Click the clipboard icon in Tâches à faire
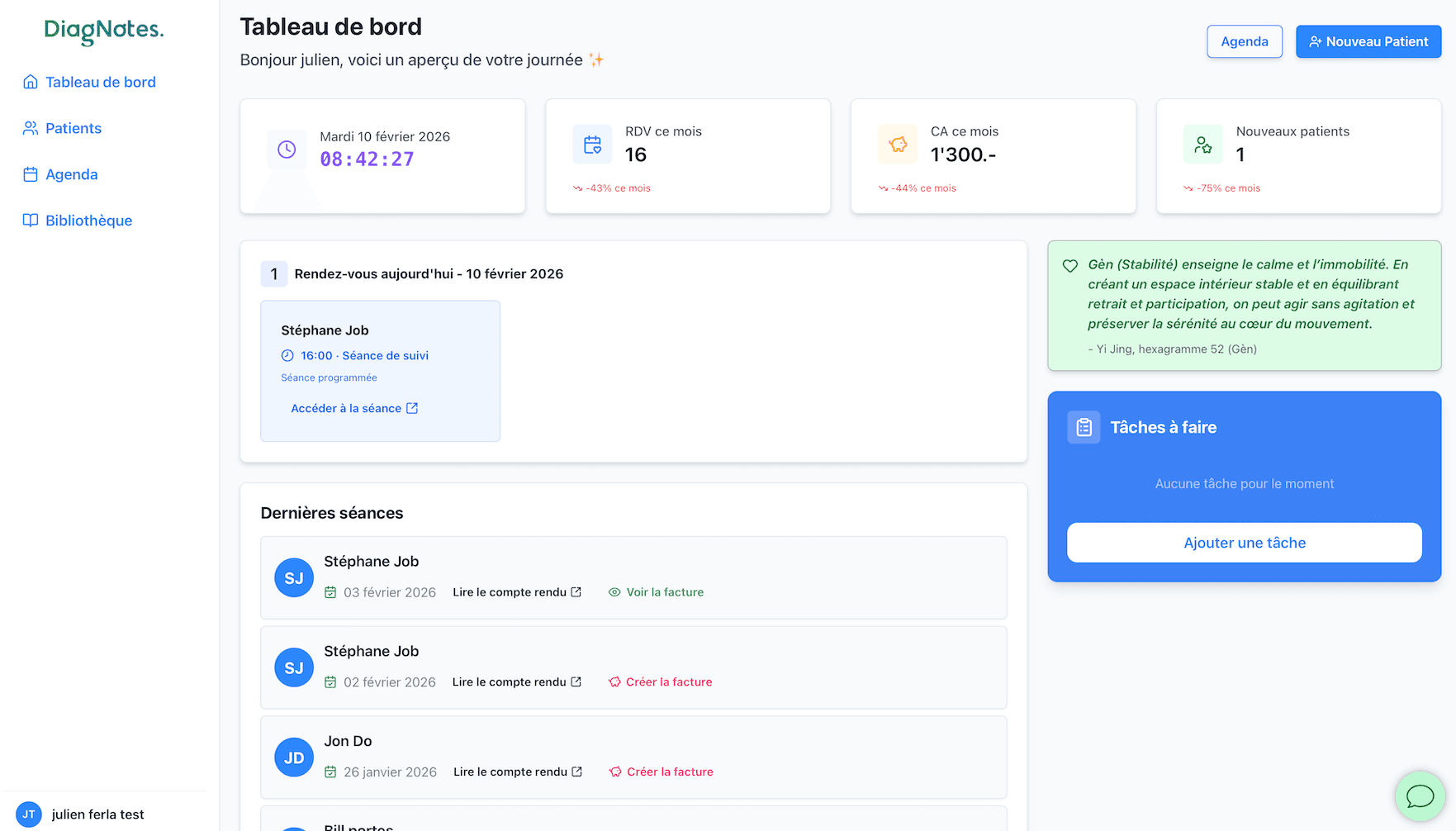Screen dimensions: 1456x831 tap(1084, 427)
